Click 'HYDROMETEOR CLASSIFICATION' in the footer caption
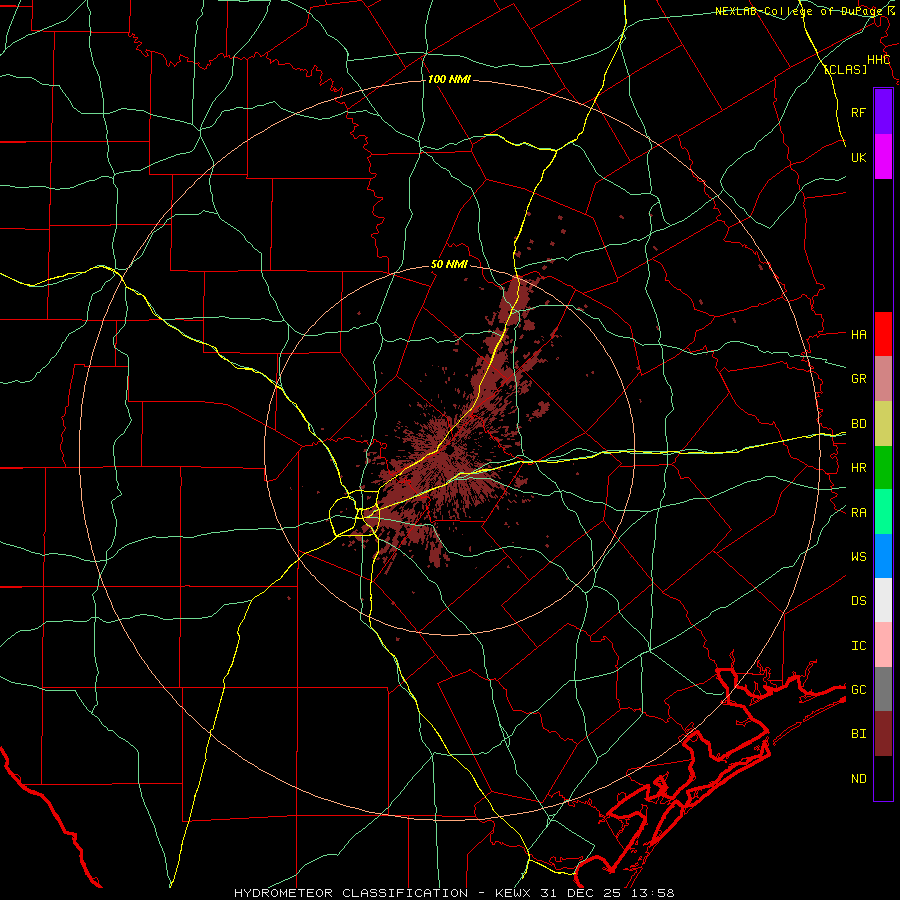Viewport: 900px width, 900px height. 351,893
